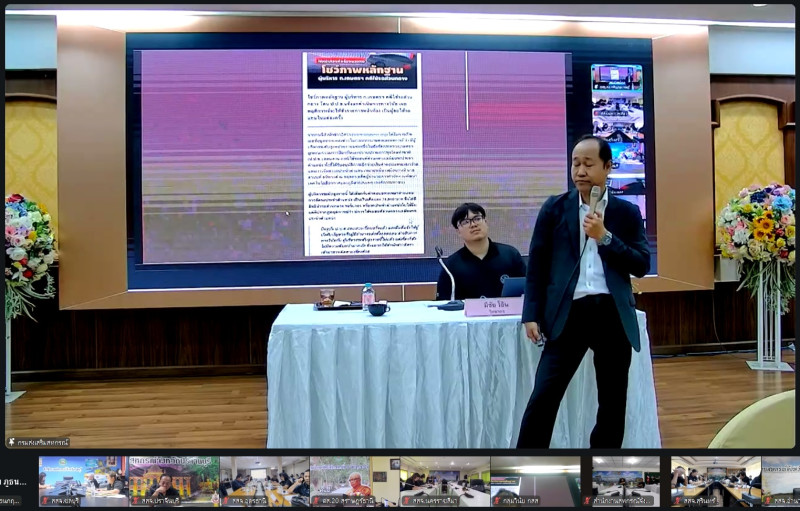Click the muted mic icon on สหจ.อุดรธานี thumbnail
The height and width of the screenshot is (511, 800).
[225, 500]
